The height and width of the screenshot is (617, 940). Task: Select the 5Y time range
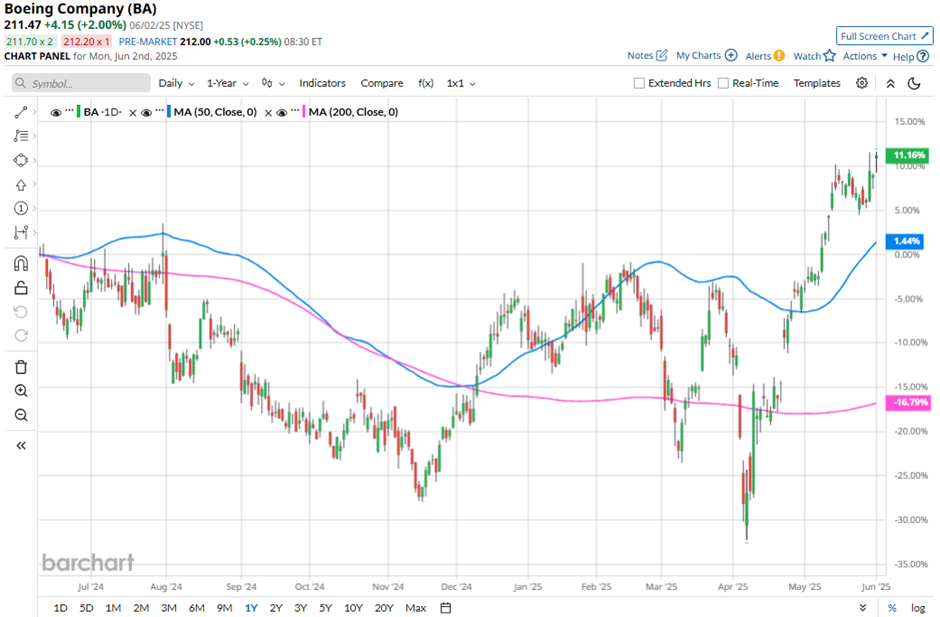click(326, 608)
